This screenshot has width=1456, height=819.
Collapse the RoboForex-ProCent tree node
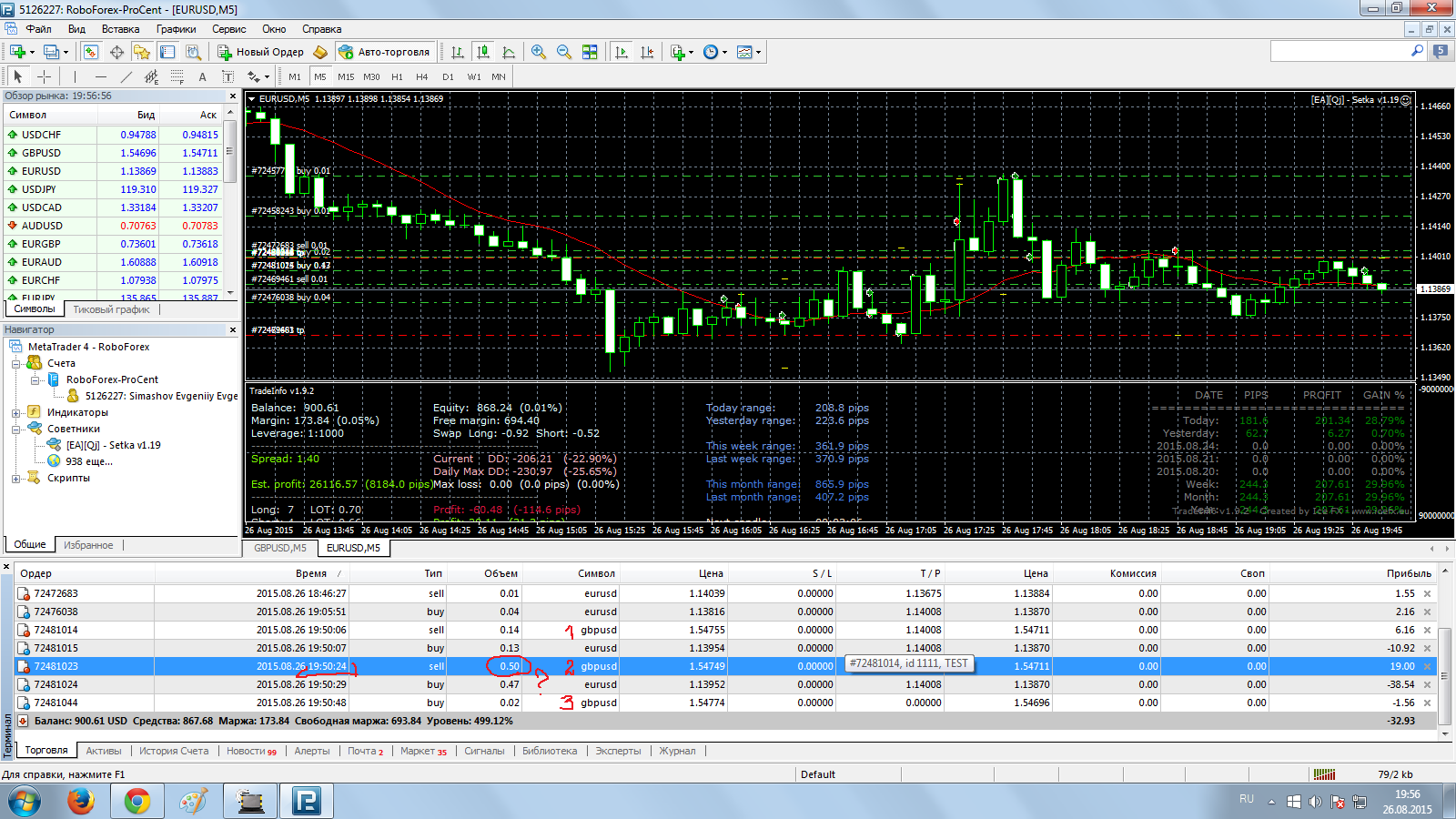[35, 379]
